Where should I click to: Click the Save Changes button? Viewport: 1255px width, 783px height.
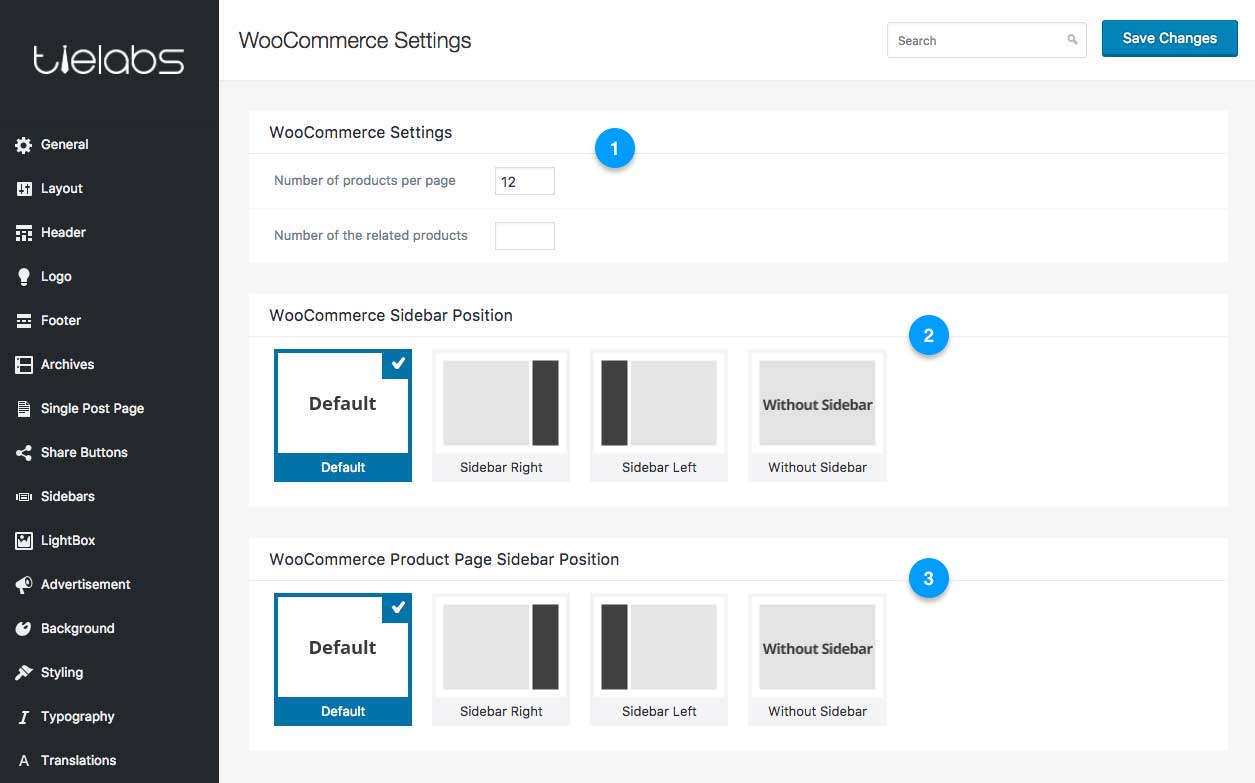tap(1170, 39)
